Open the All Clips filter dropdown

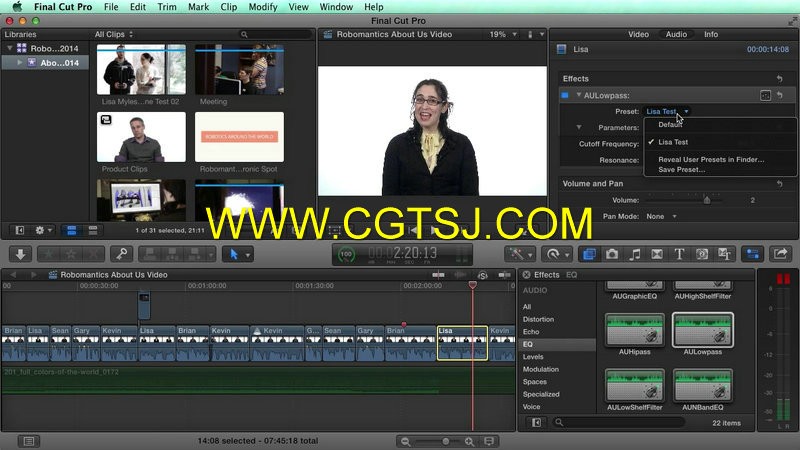pos(114,34)
